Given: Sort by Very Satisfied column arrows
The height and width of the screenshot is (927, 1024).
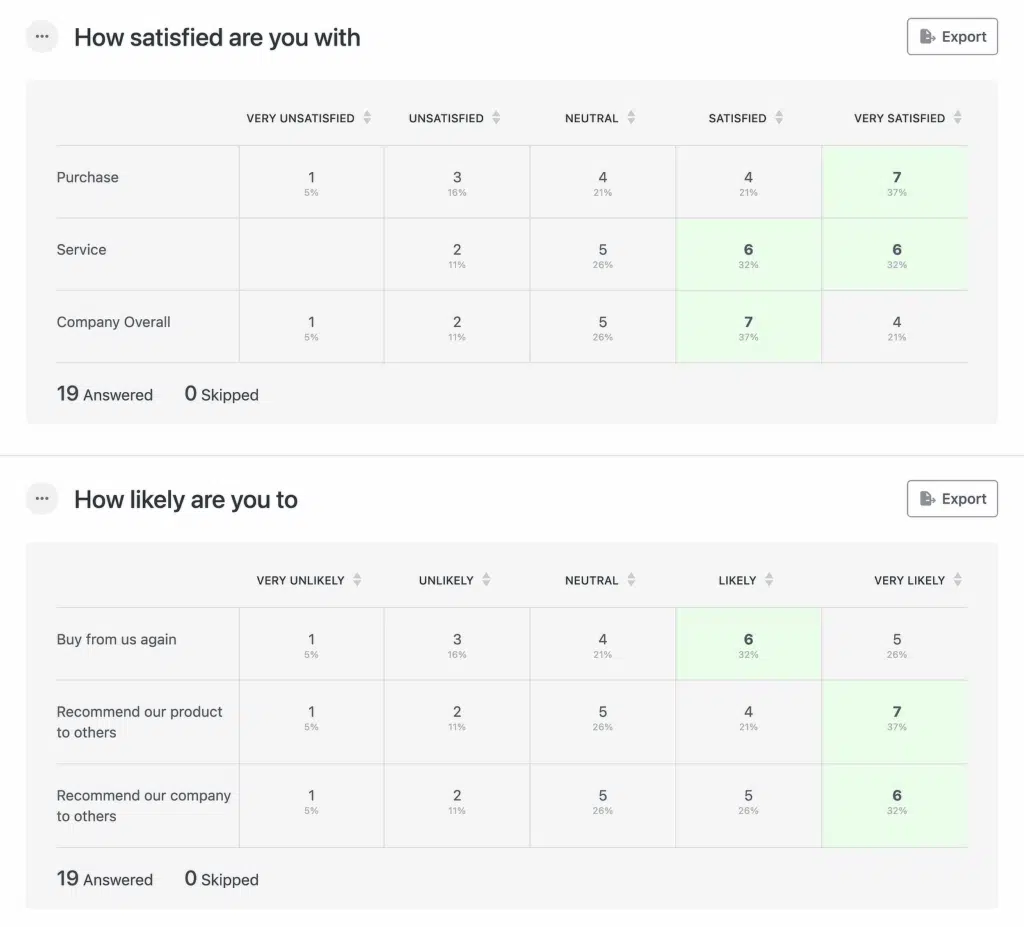Looking at the screenshot, I should 957,118.
